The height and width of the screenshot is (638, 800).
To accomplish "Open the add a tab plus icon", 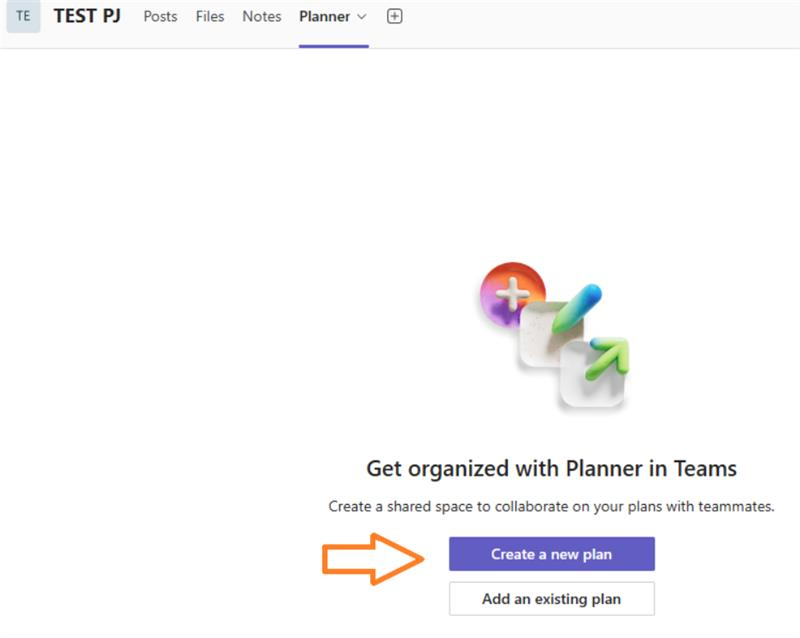I will tap(395, 16).
